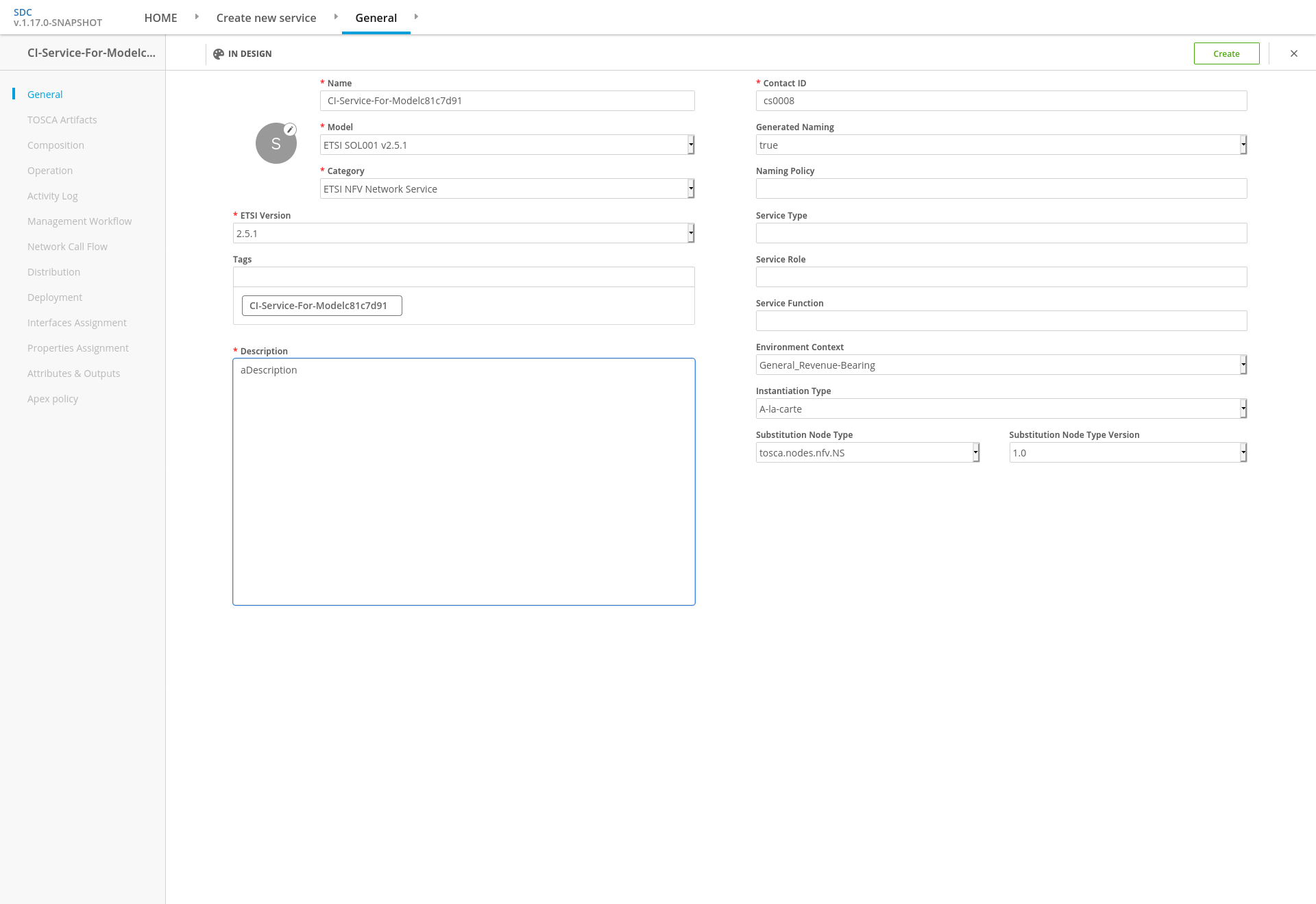This screenshot has height=904, width=1316.
Task: Focus the Service Role input field
Action: [x=1001, y=277]
